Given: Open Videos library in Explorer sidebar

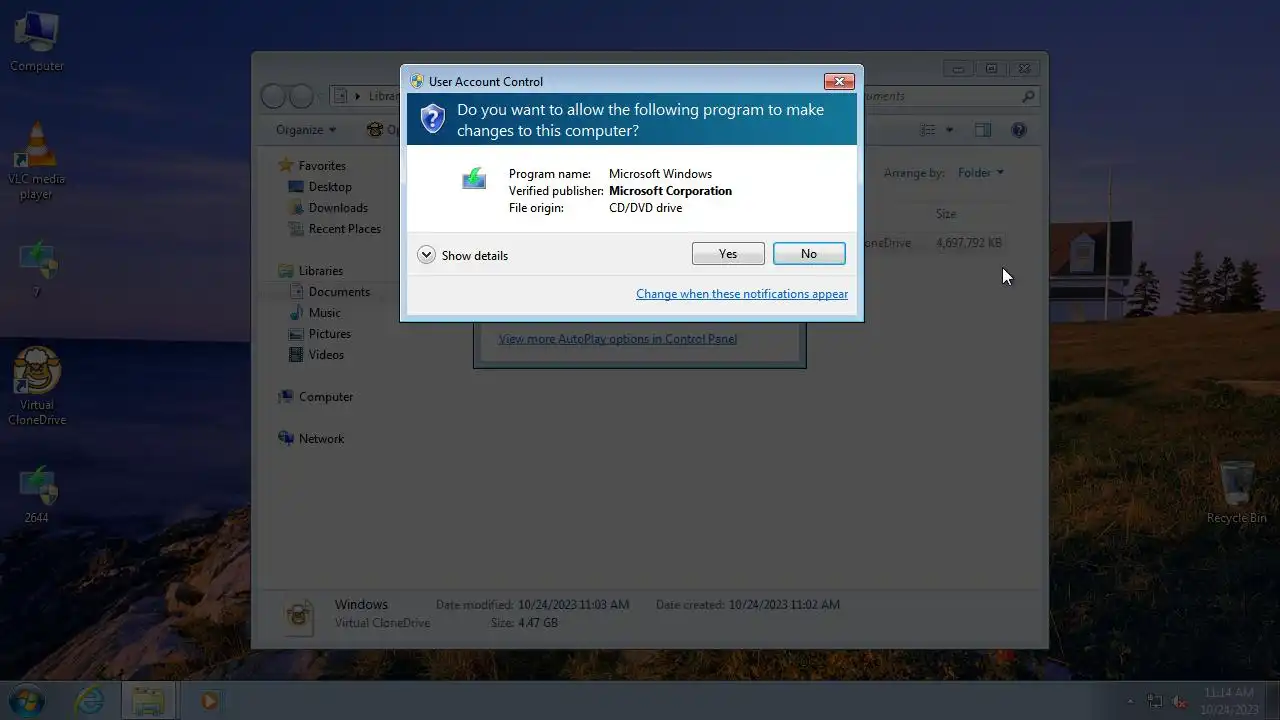Looking at the screenshot, I should click(x=316, y=355).
